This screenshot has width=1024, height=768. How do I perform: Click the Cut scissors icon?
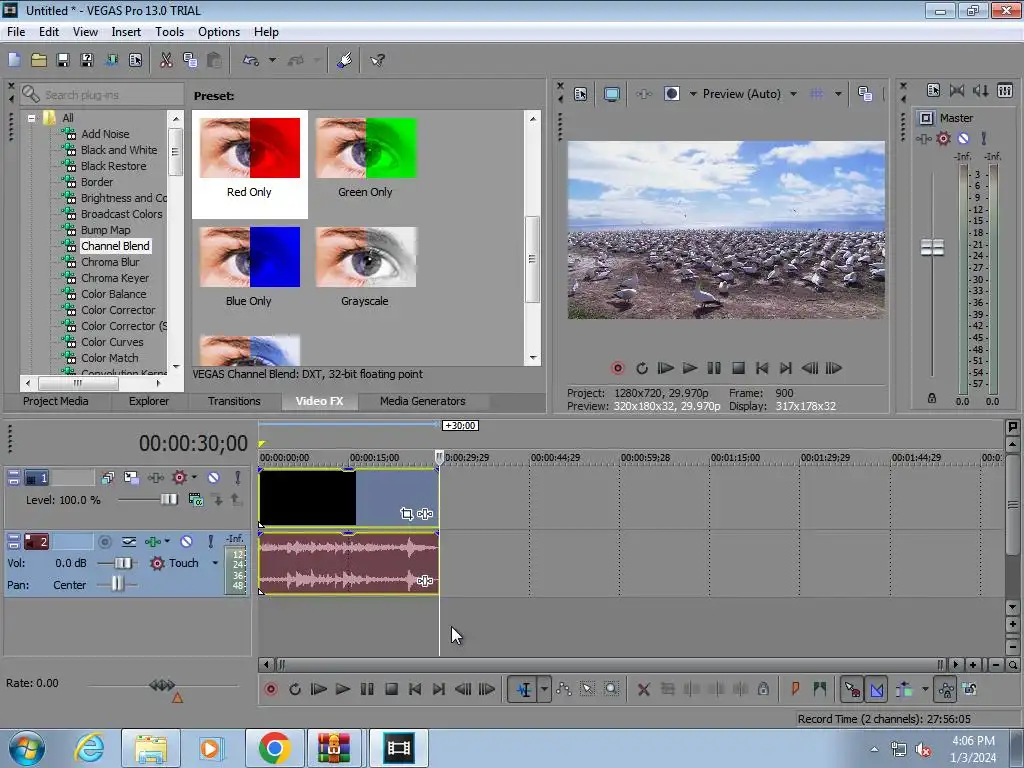pos(166,61)
